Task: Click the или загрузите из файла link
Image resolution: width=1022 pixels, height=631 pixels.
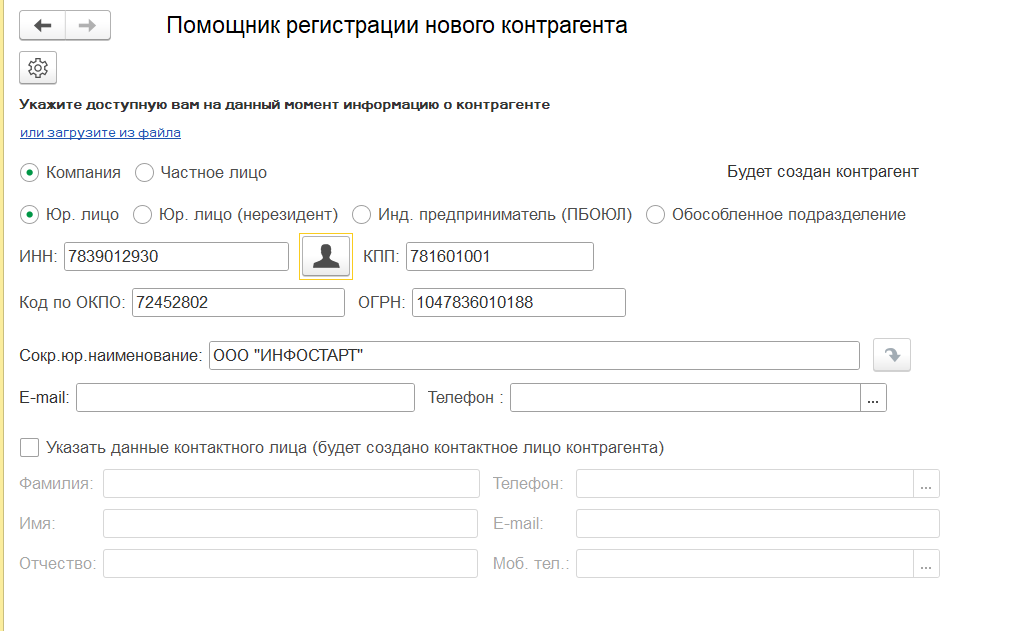Action: [x=100, y=132]
